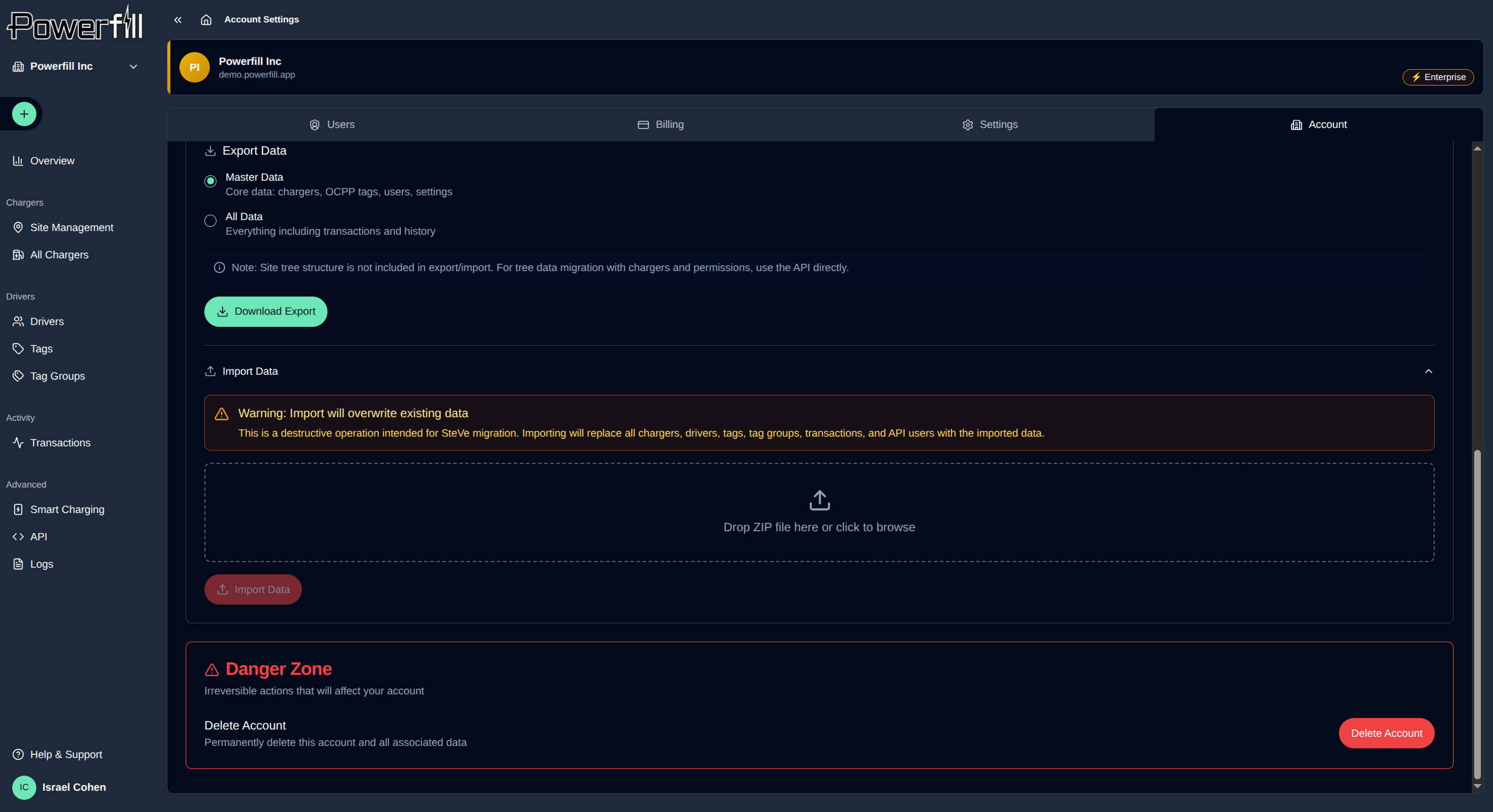The image size is (1493, 812).
Task: Click the info icon beside the Note
Action: click(x=220, y=267)
